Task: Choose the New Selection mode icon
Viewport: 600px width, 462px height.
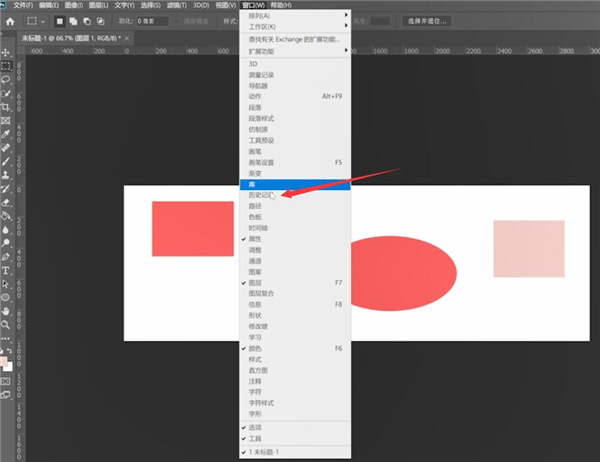Action: [x=60, y=21]
